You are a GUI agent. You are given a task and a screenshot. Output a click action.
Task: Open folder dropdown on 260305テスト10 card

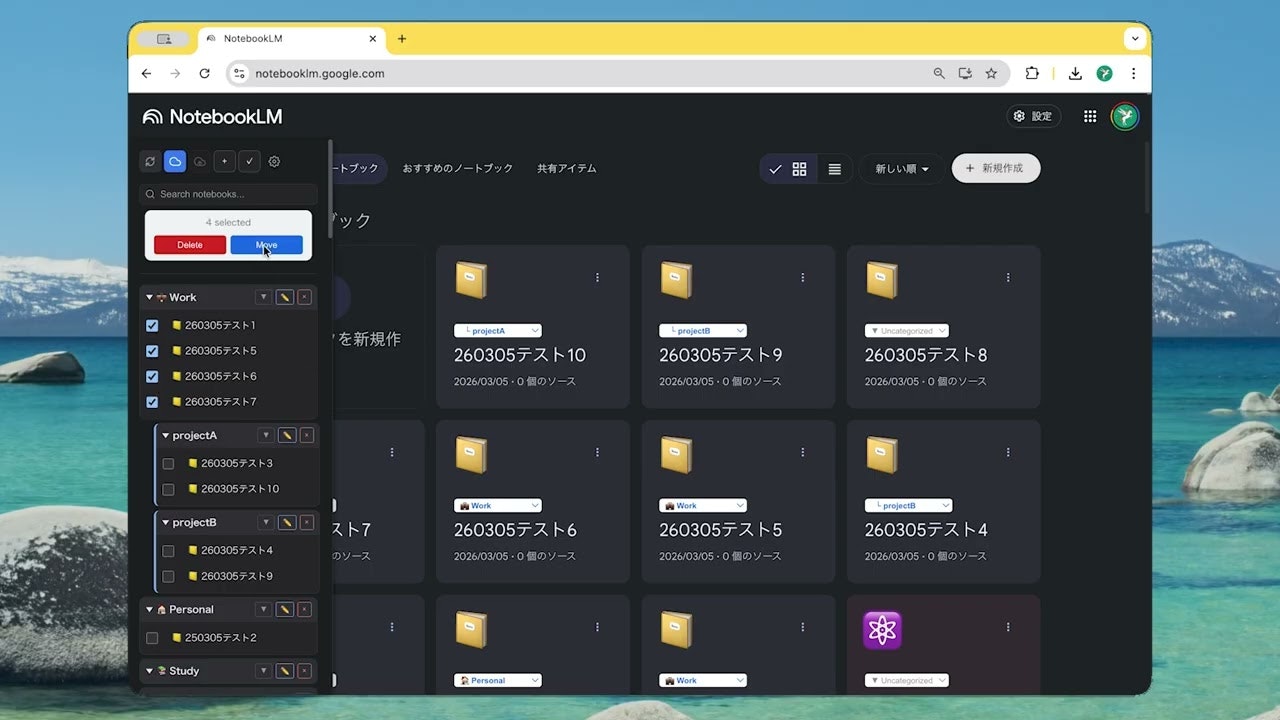tap(498, 330)
